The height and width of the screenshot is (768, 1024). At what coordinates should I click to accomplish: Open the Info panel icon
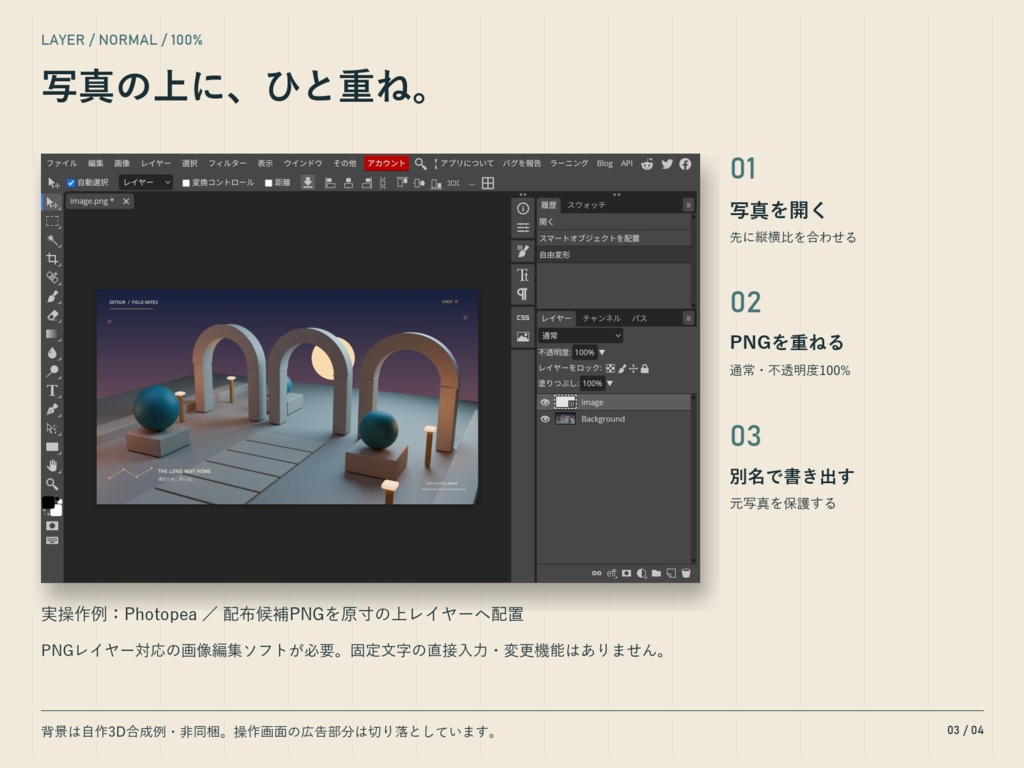522,208
